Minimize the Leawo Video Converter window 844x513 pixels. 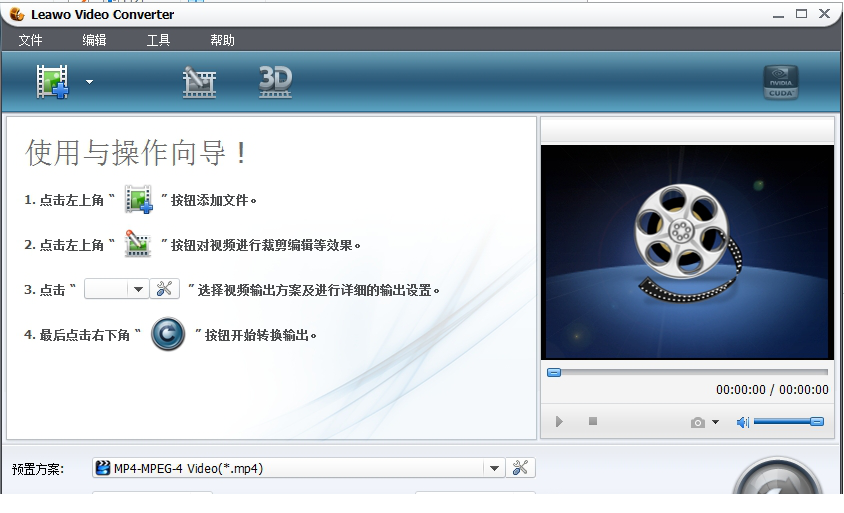coord(778,15)
